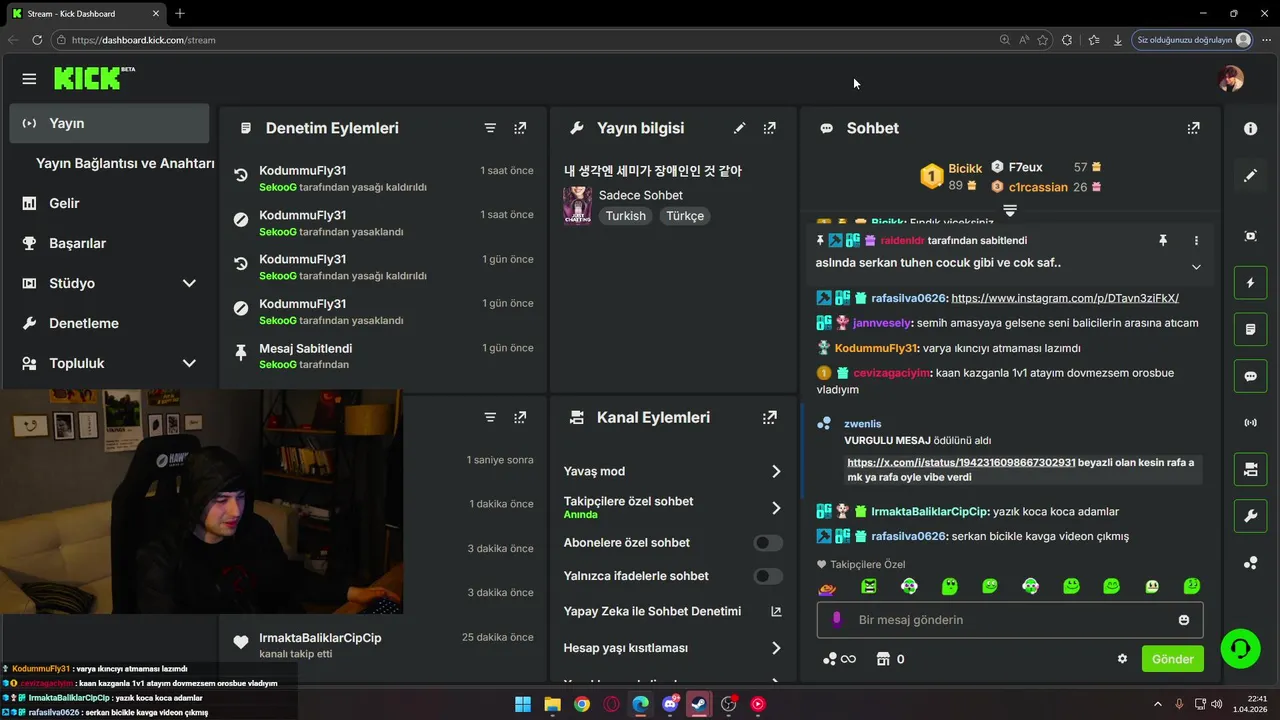The width and height of the screenshot is (1280, 720).
Task: Open the Instagram link from rafasilva0626
Action: tap(1065, 298)
